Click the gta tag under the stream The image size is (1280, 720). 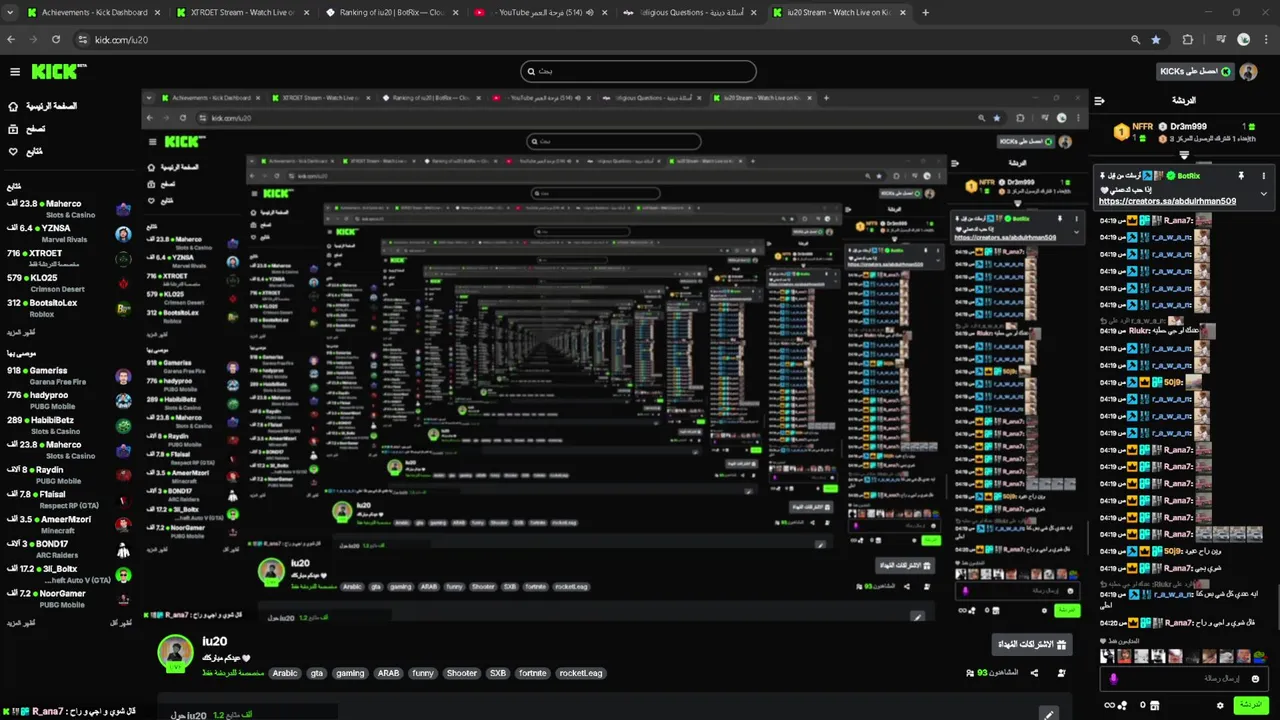[x=317, y=673]
